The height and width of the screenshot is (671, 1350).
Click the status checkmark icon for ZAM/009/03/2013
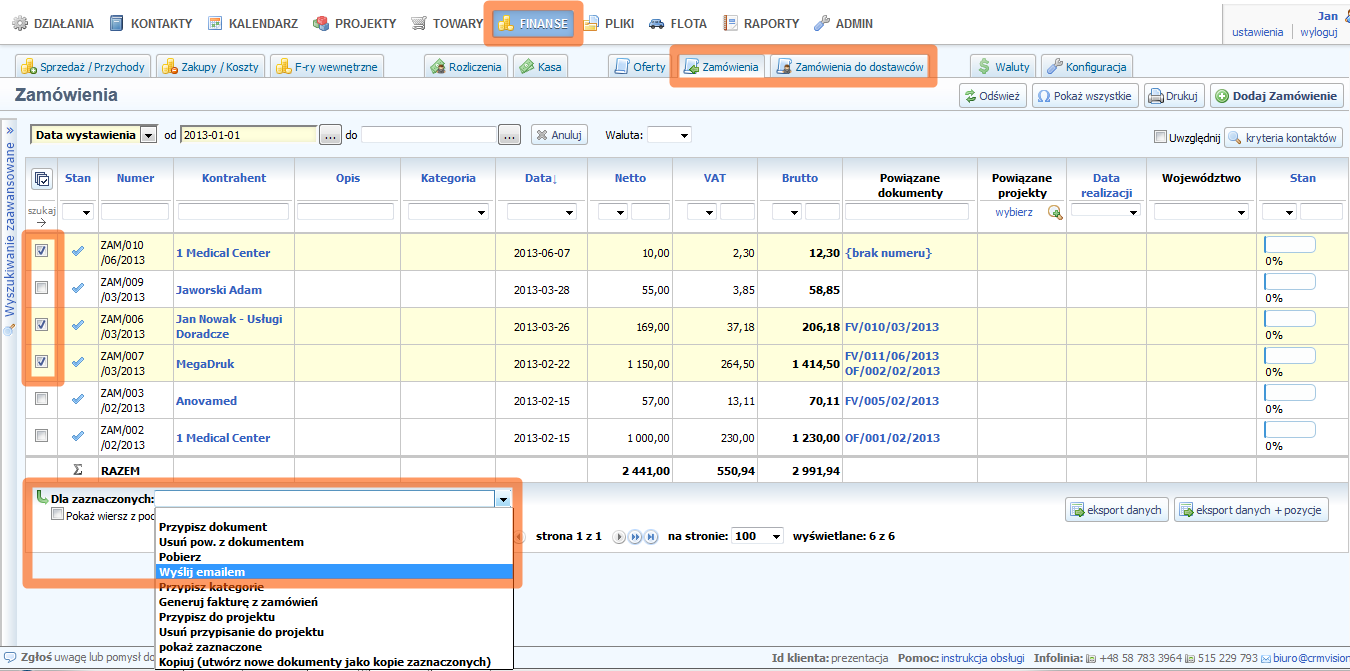[x=78, y=288]
